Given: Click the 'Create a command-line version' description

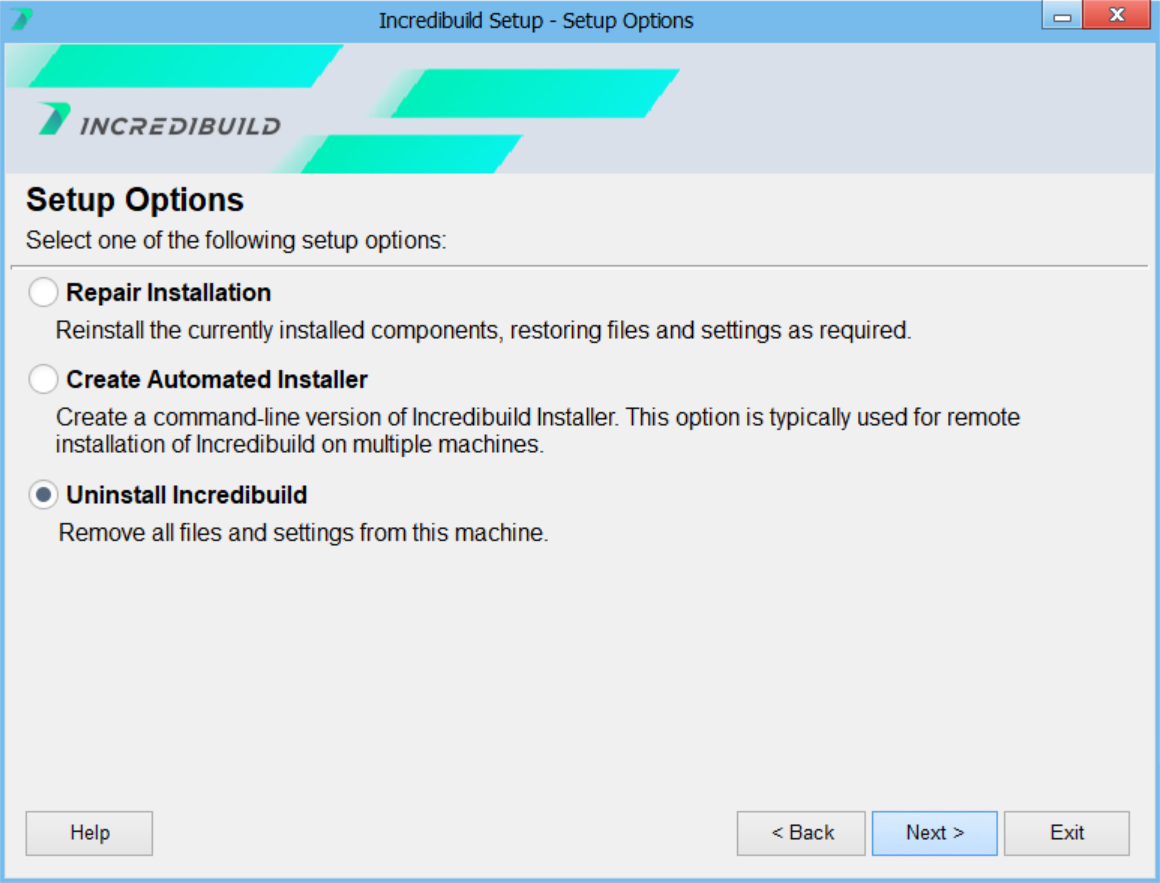Looking at the screenshot, I should (x=537, y=430).
